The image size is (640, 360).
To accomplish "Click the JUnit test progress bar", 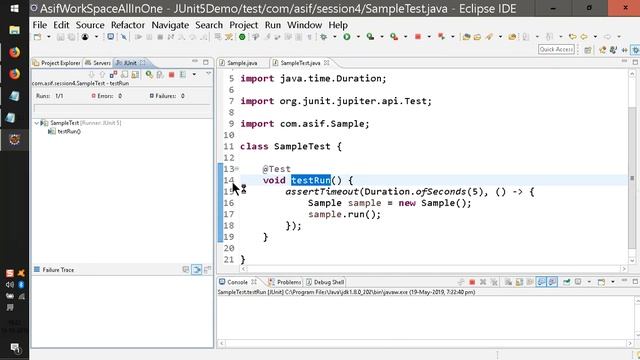I will coord(122,108).
